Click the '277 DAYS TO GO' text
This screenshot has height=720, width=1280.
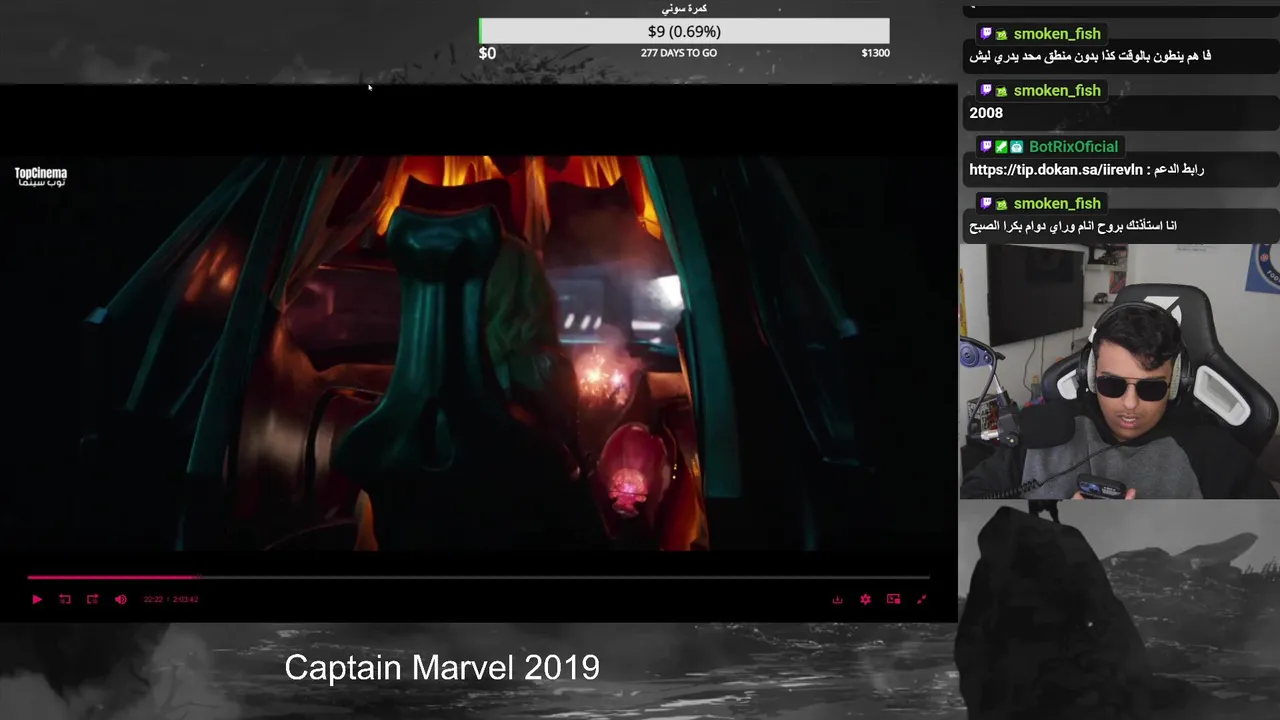coord(679,53)
